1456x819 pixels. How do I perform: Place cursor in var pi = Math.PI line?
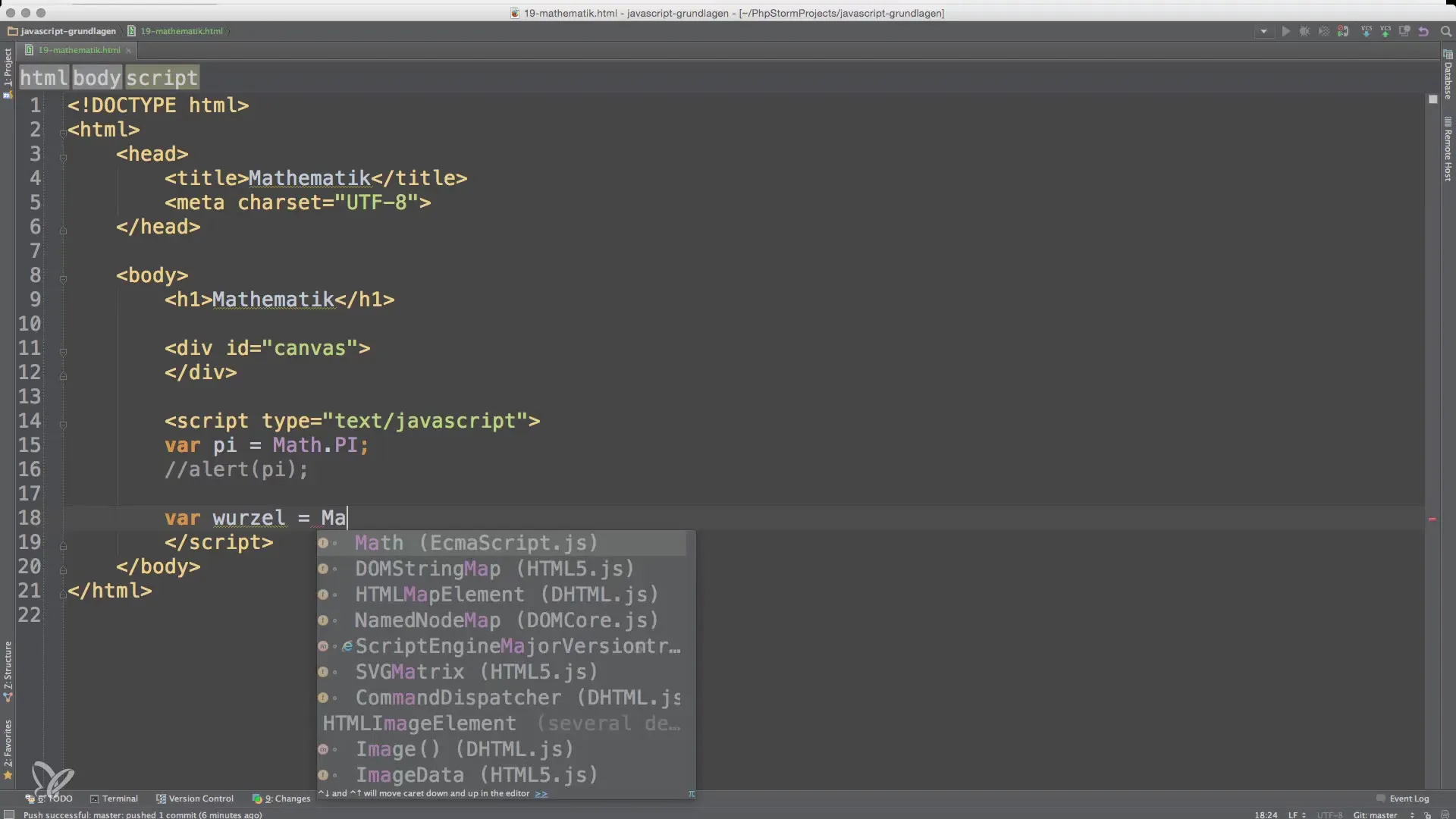tap(267, 445)
